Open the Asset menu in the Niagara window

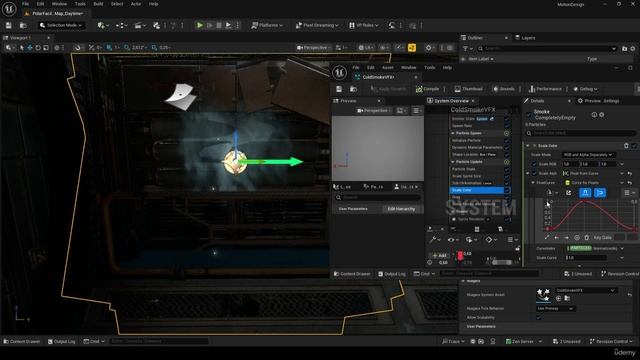coord(388,67)
